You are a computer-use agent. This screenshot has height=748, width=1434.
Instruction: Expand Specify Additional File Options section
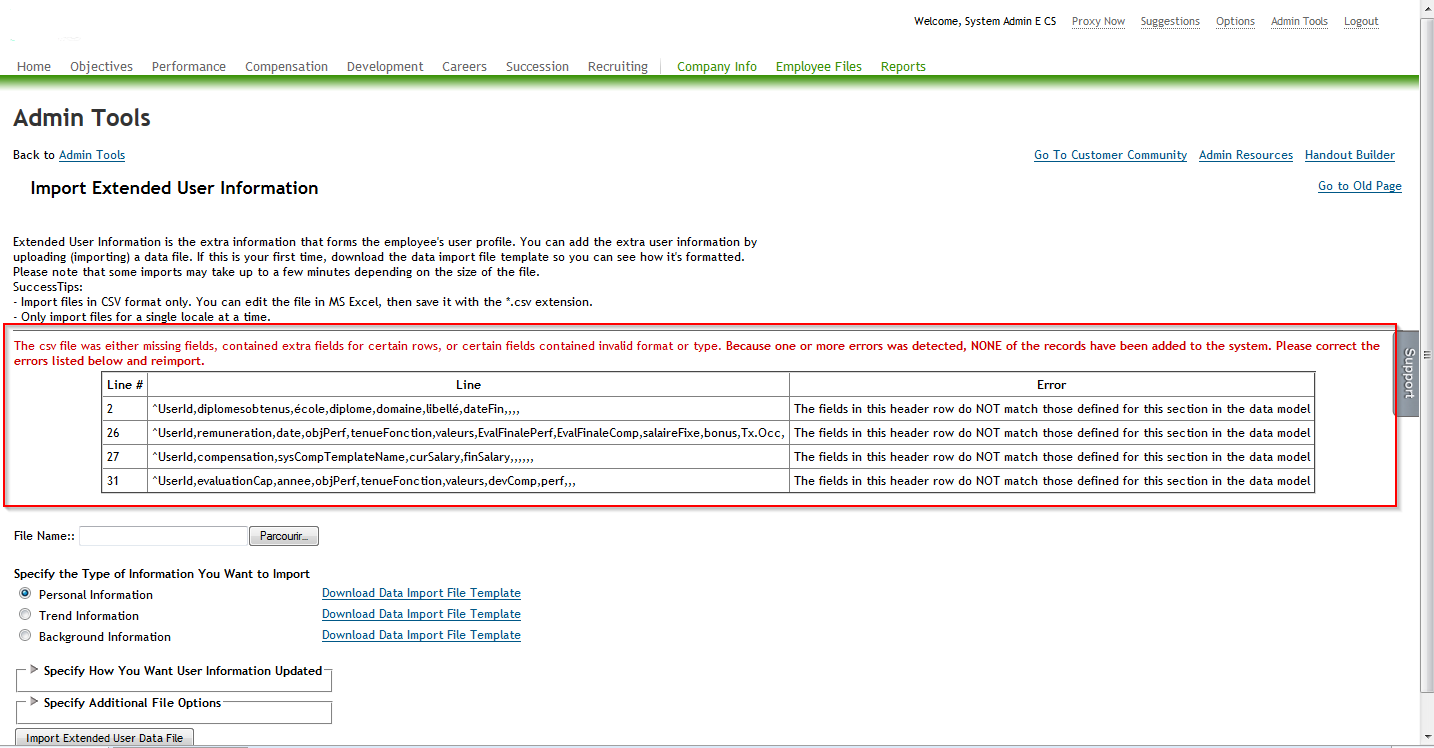point(36,702)
